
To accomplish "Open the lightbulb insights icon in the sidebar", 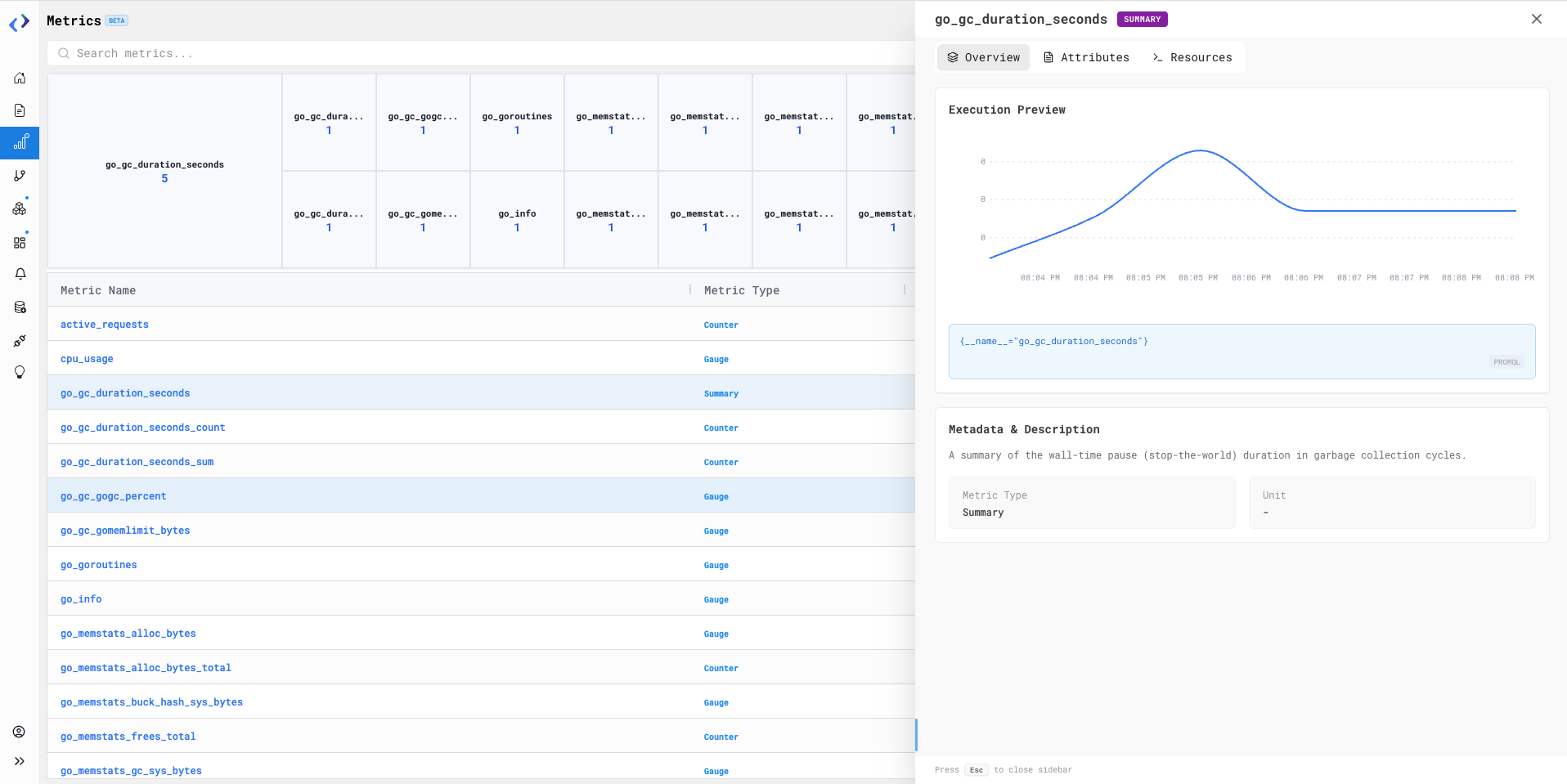I will 20,372.
